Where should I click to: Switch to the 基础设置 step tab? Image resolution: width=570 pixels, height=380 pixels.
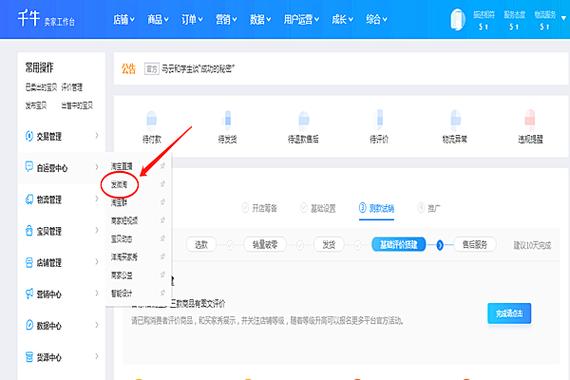click(318, 208)
